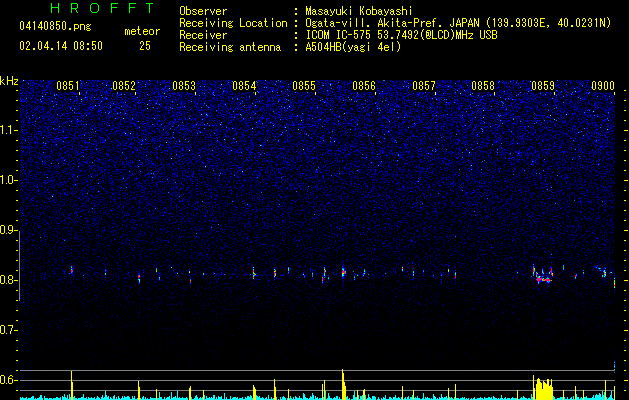The height and width of the screenshot is (400, 629).
Task: Click the 0854 time marker
Action: click(x=244, y=86)
